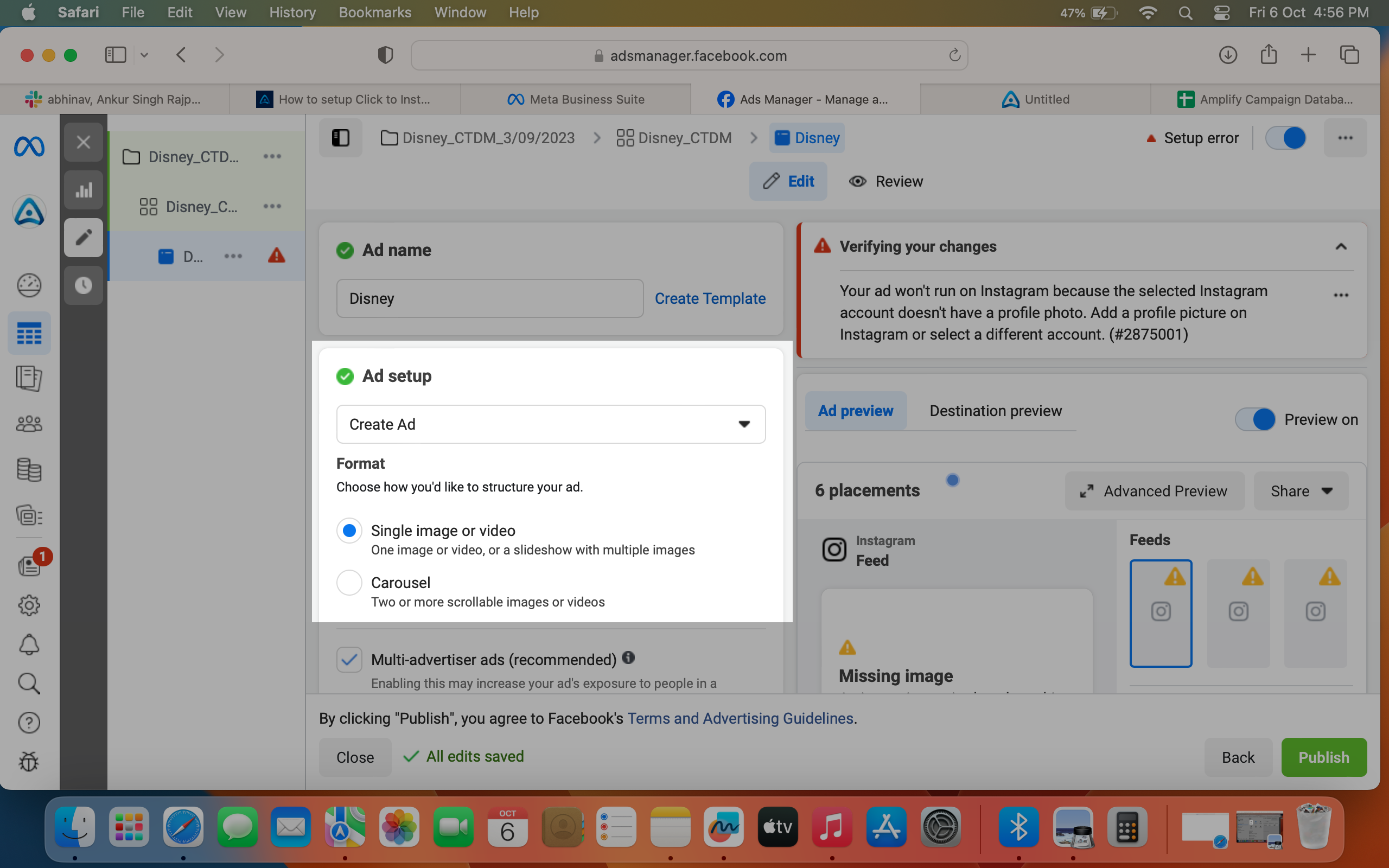
Task: Open Finder from the Dock
Action: click(x=75, y=827)
